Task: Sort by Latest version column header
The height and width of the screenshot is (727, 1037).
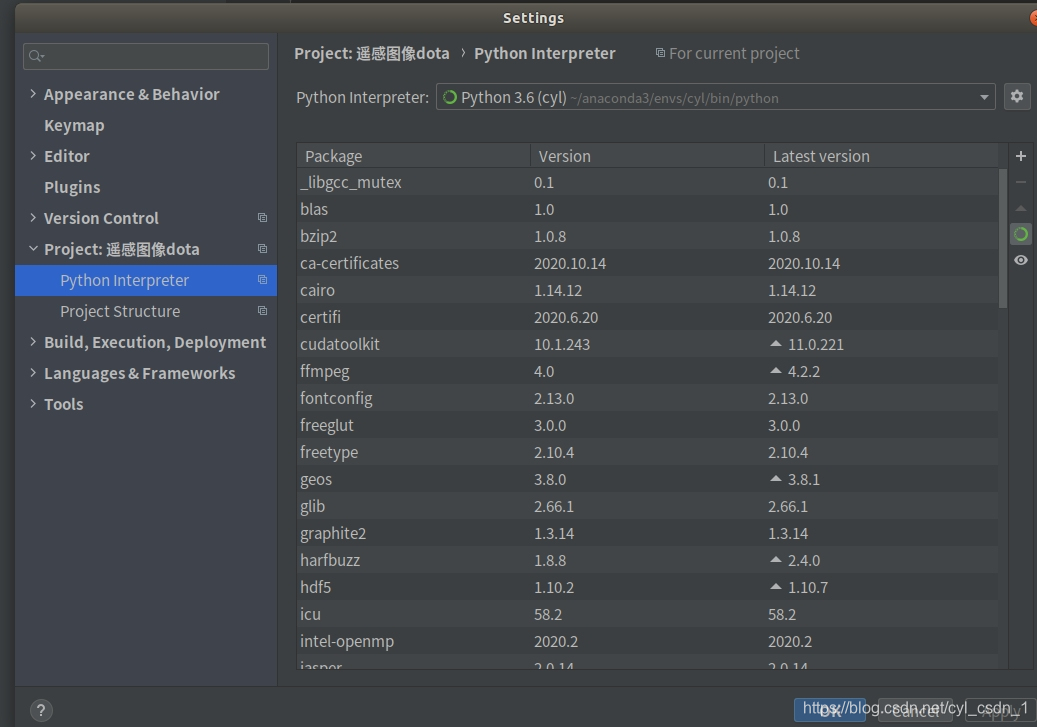Action: coord(882,156)
